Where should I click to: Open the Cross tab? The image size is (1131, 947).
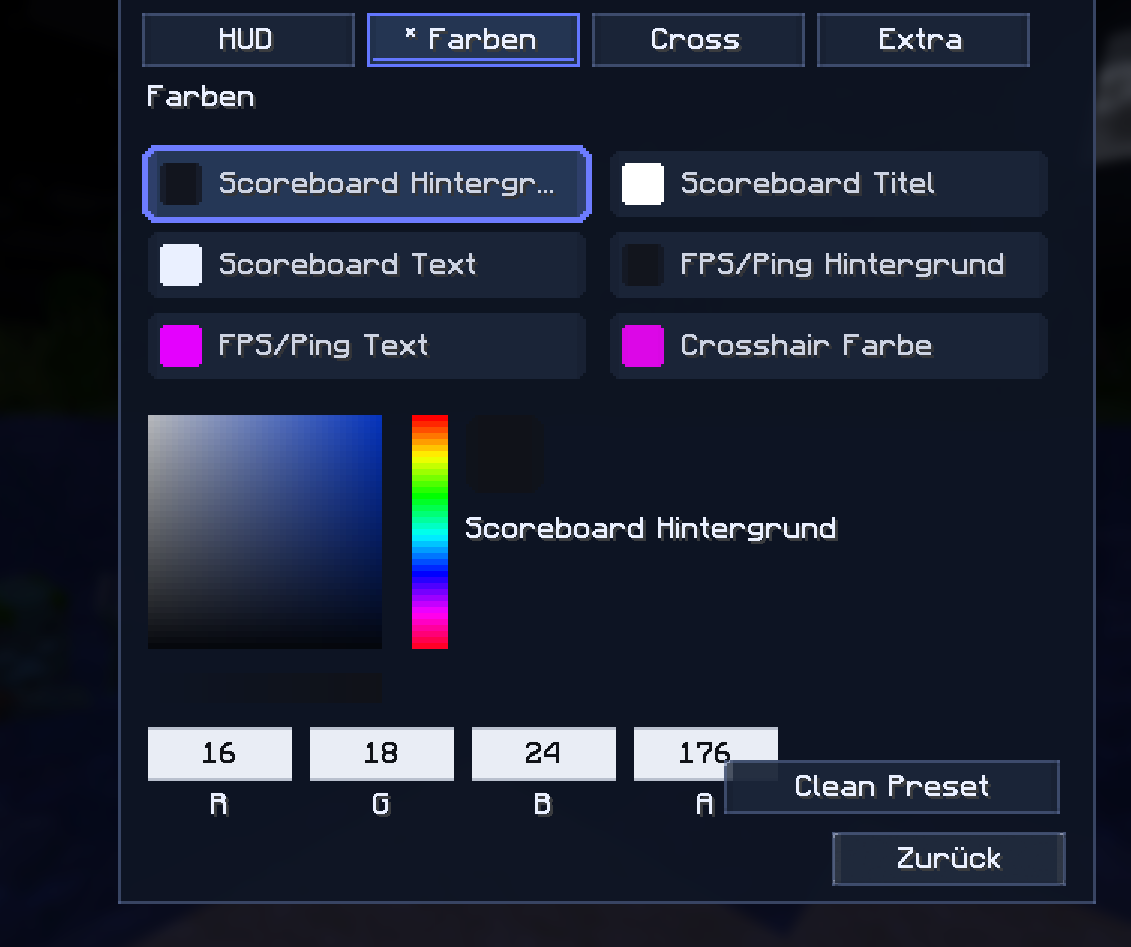(697, 40)
